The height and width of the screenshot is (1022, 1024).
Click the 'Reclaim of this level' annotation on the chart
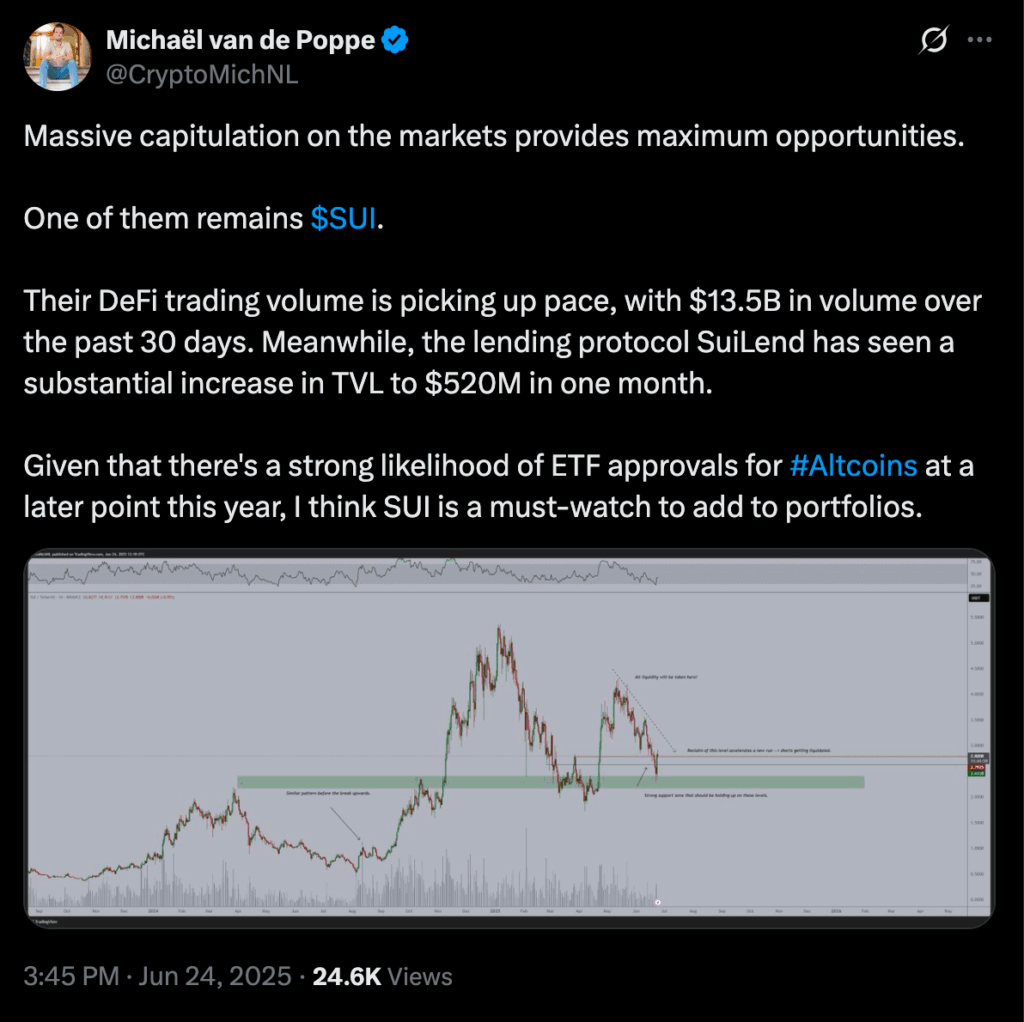tap(759, 750)
